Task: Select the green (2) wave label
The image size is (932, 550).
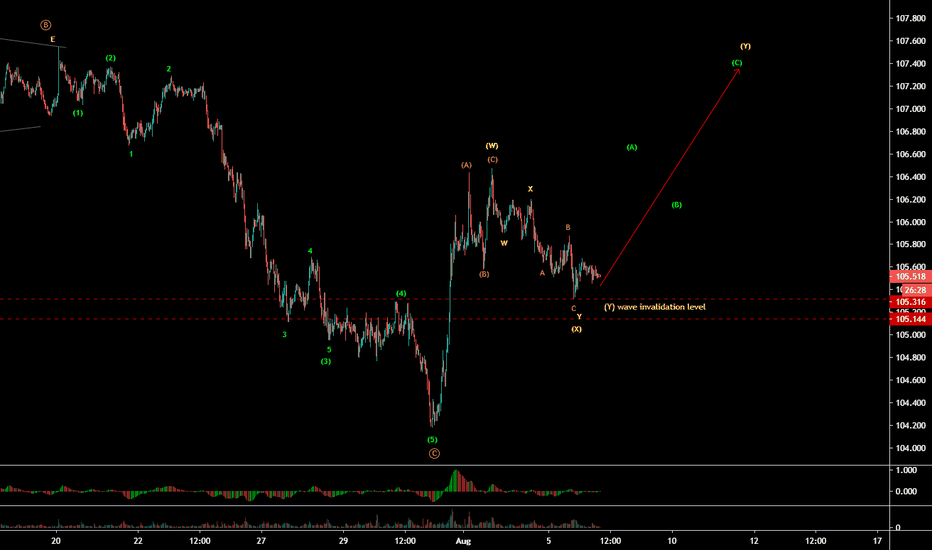Action: click(111, 58)
